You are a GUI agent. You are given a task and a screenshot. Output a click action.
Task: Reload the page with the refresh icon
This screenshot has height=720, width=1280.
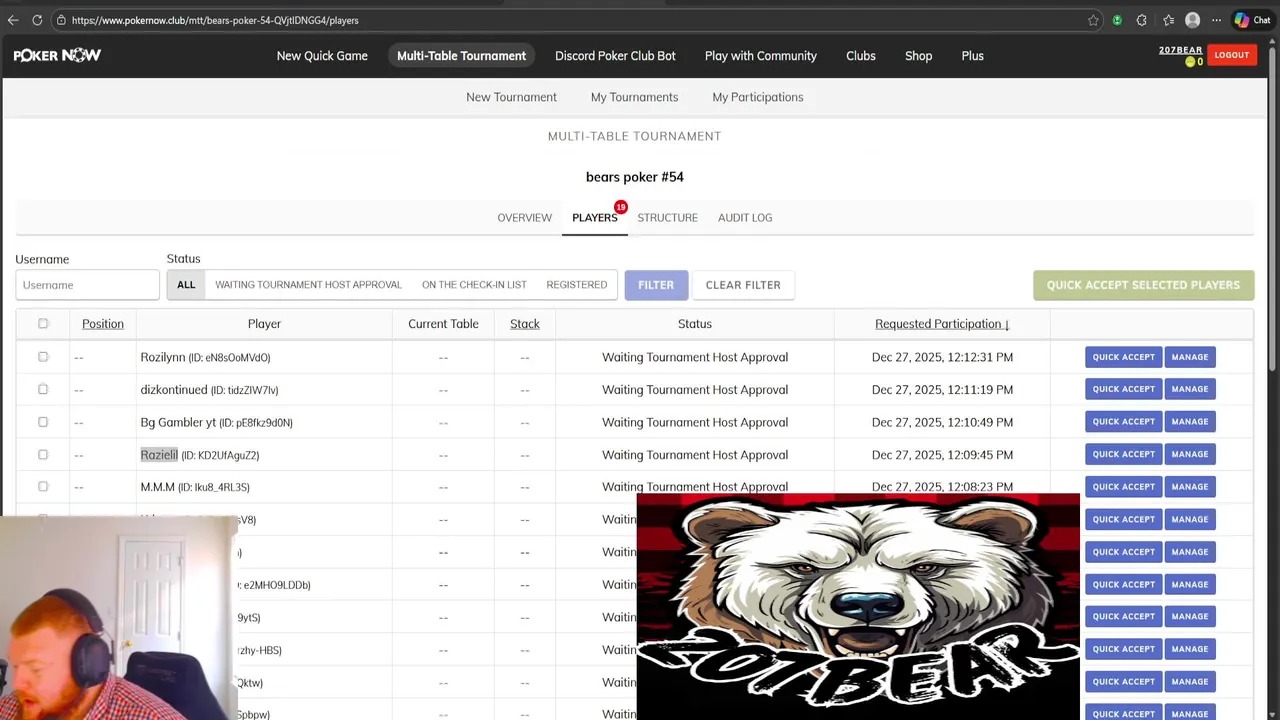pos(37,20)
